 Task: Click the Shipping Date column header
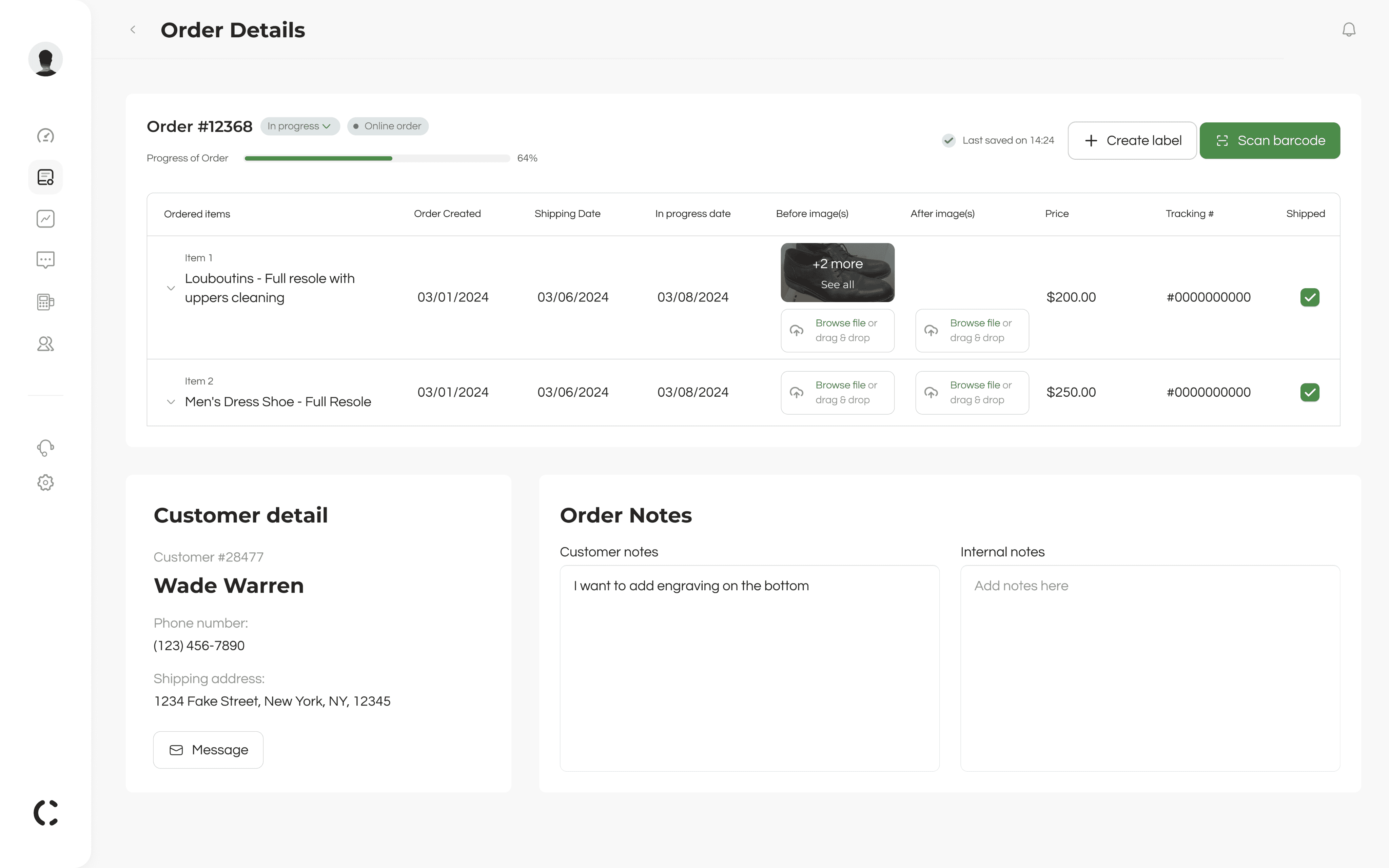tap(567, 214)
